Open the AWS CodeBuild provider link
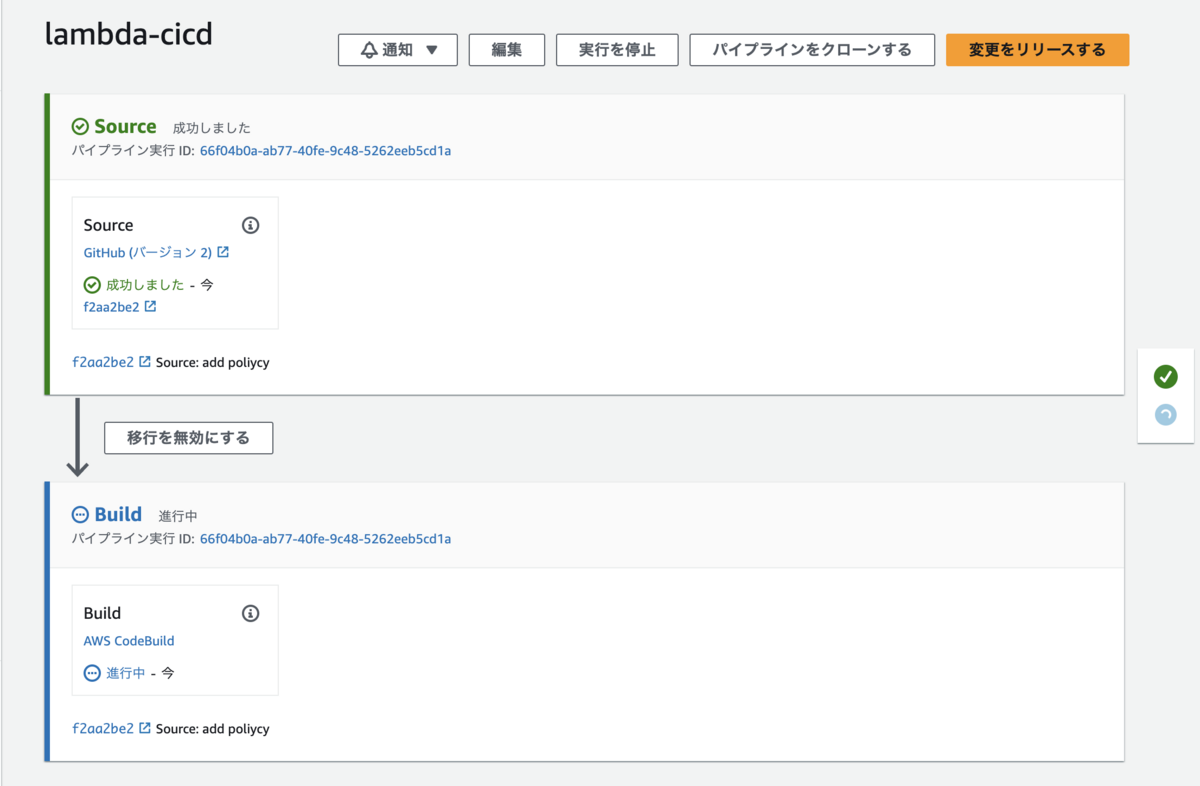1200x786 pixels. [x=129, y=641]
